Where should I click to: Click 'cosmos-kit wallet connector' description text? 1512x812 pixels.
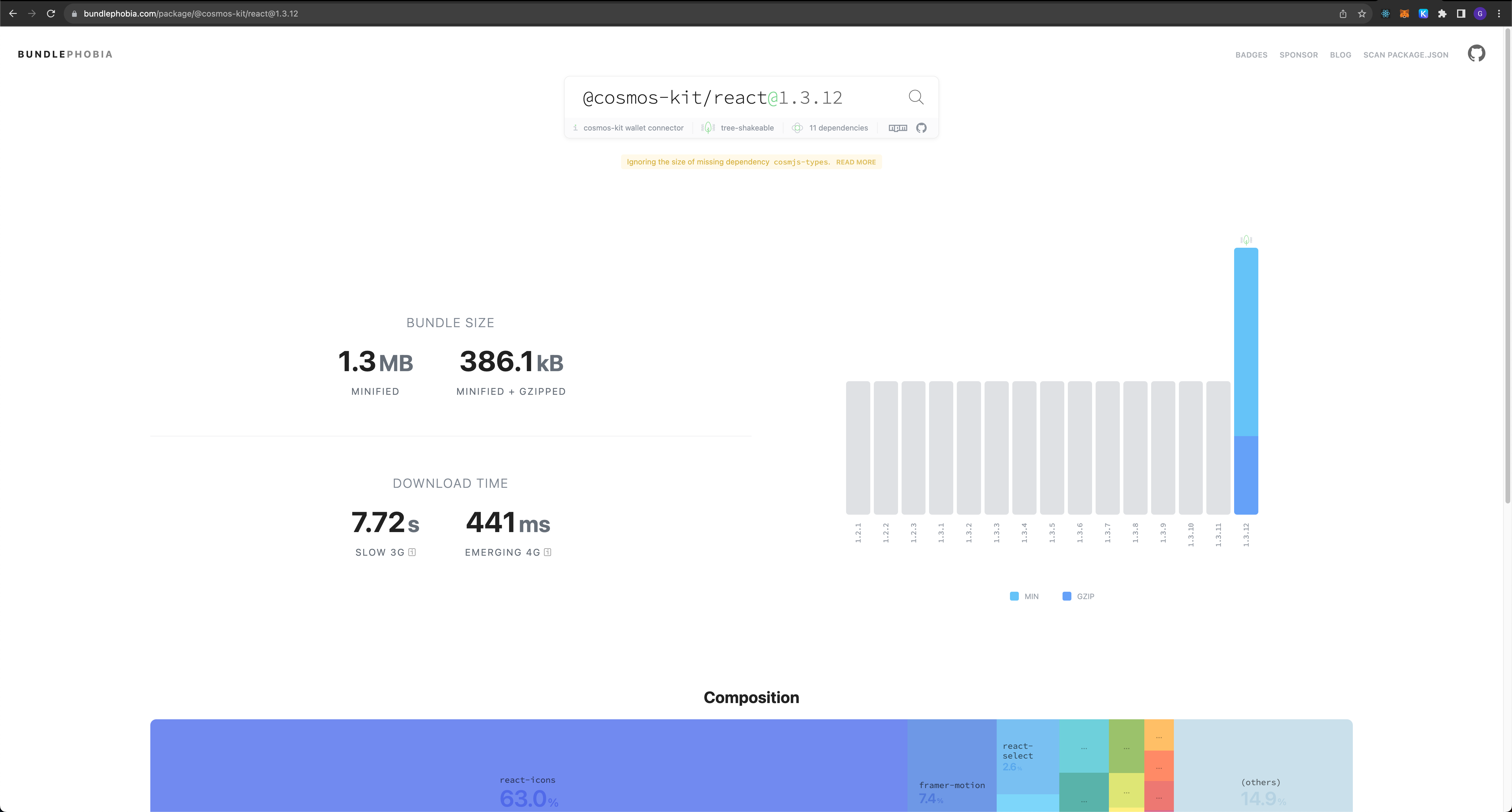pos(633,128)
